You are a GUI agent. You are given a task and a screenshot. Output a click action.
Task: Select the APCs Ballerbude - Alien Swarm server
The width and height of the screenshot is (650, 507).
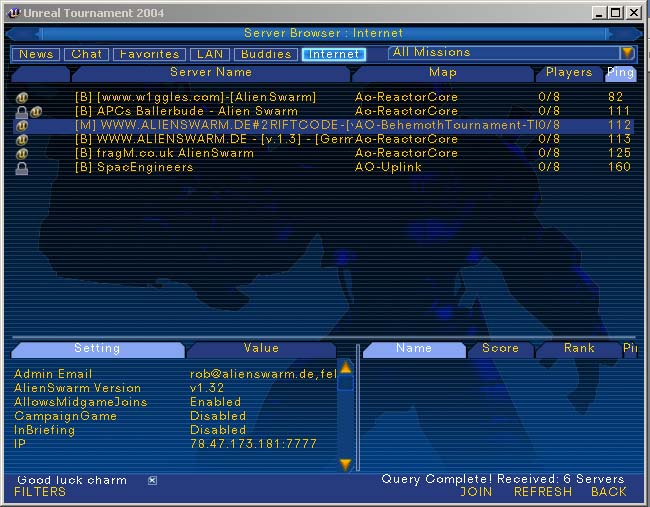323,112
